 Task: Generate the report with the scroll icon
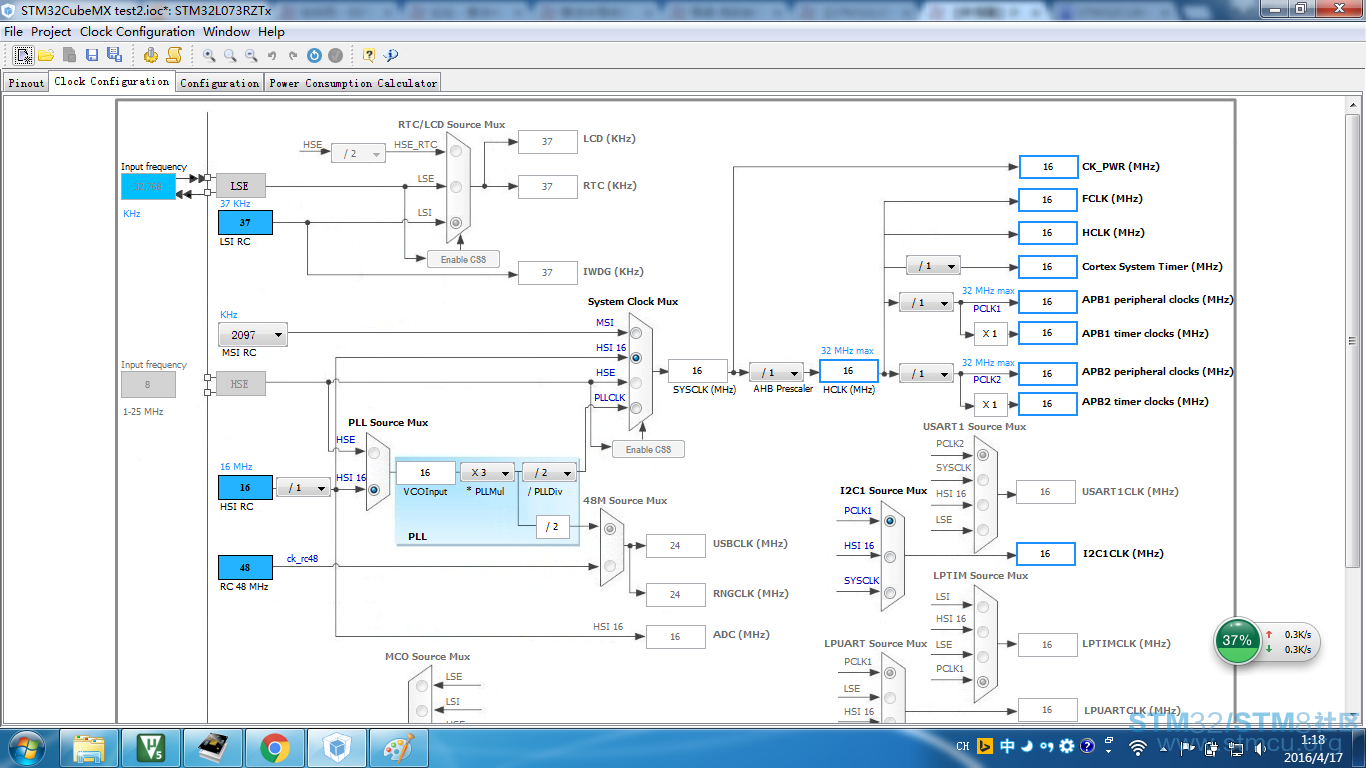click(174, 55)
